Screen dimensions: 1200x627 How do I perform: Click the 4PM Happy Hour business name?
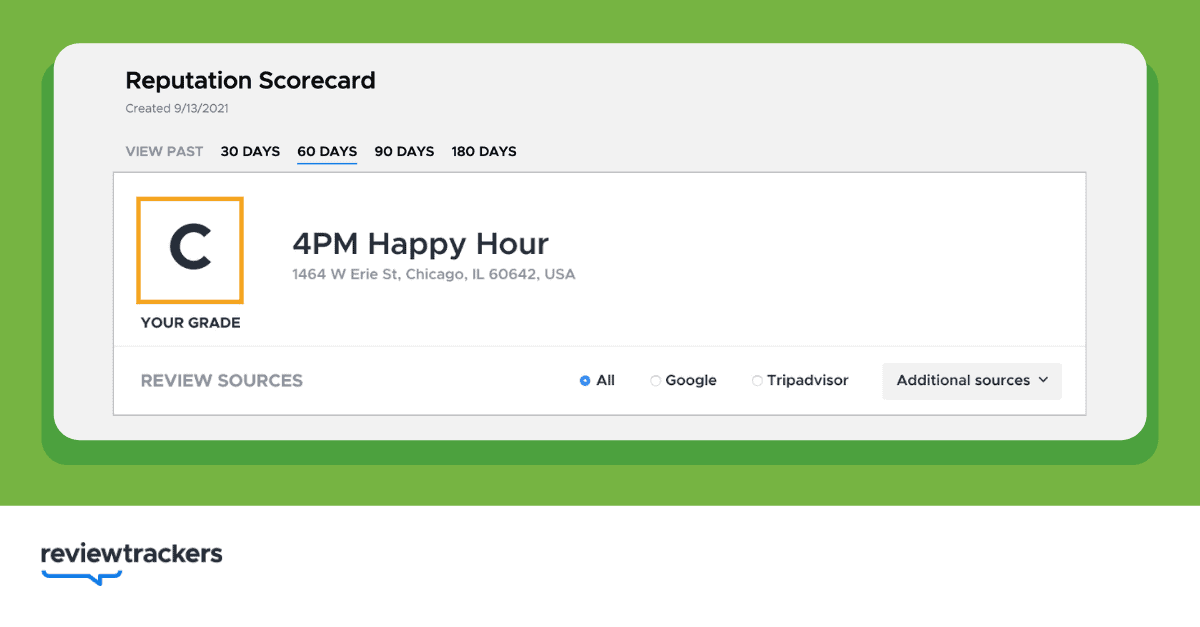click(420, 244)
